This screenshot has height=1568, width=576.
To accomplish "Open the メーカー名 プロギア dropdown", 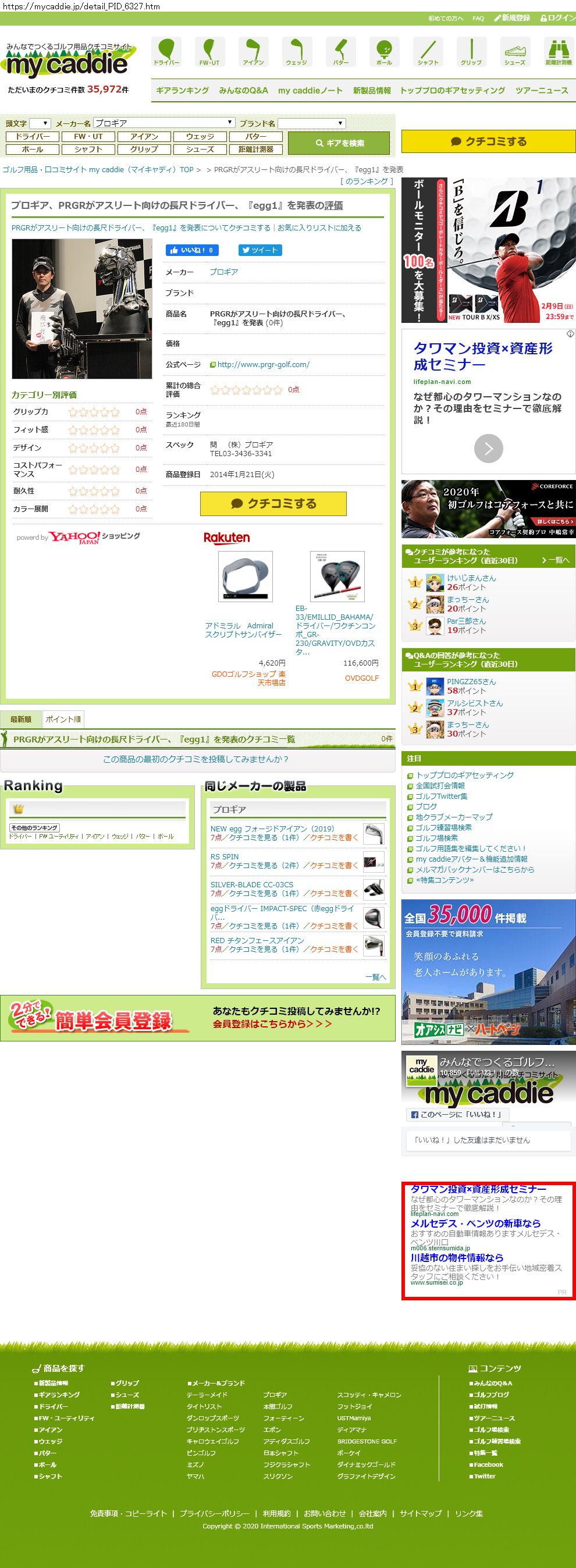I will pyautogui.click(x=165, y=123).
